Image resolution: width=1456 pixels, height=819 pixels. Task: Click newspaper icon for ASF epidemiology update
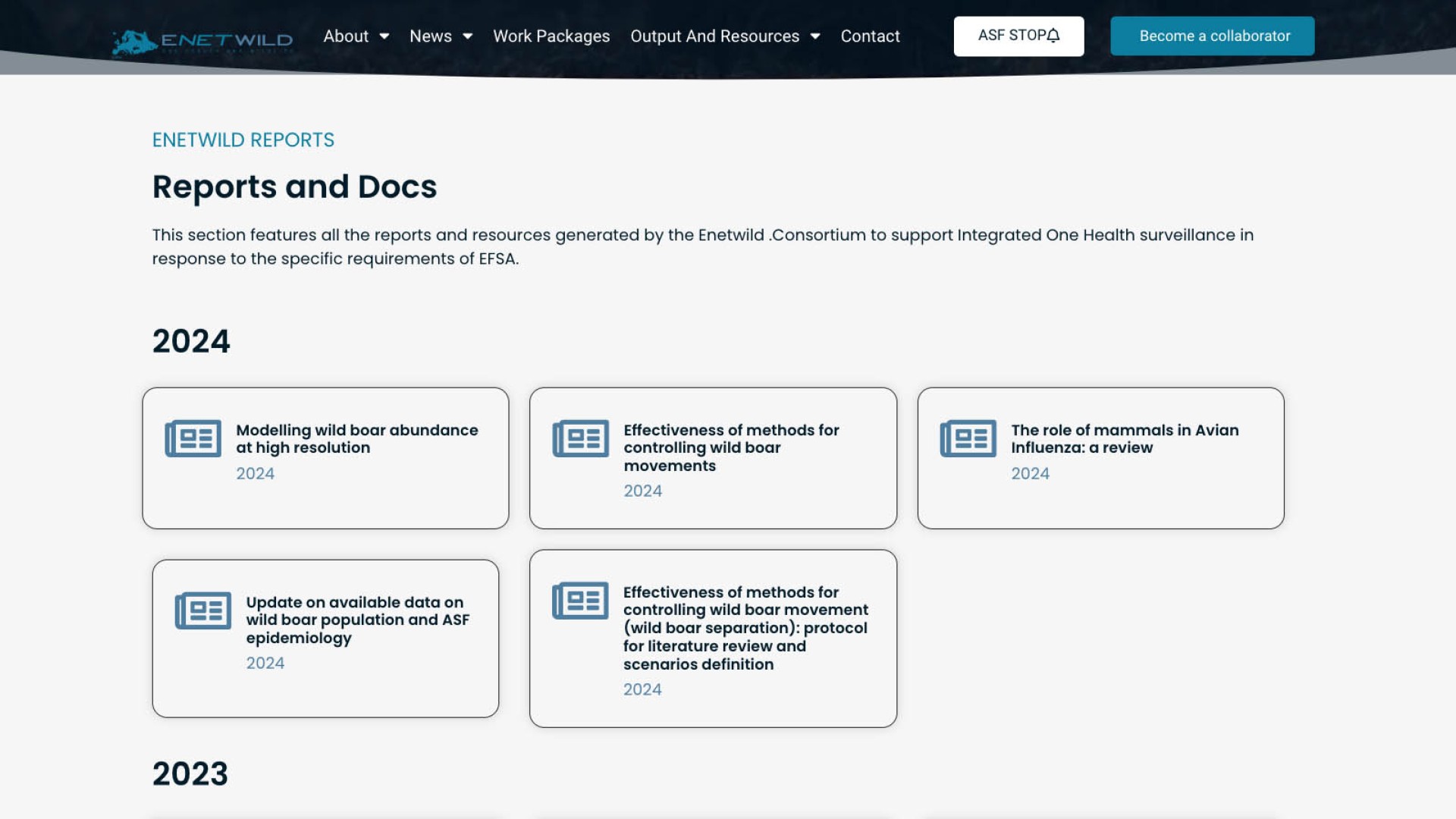[203, 610]
